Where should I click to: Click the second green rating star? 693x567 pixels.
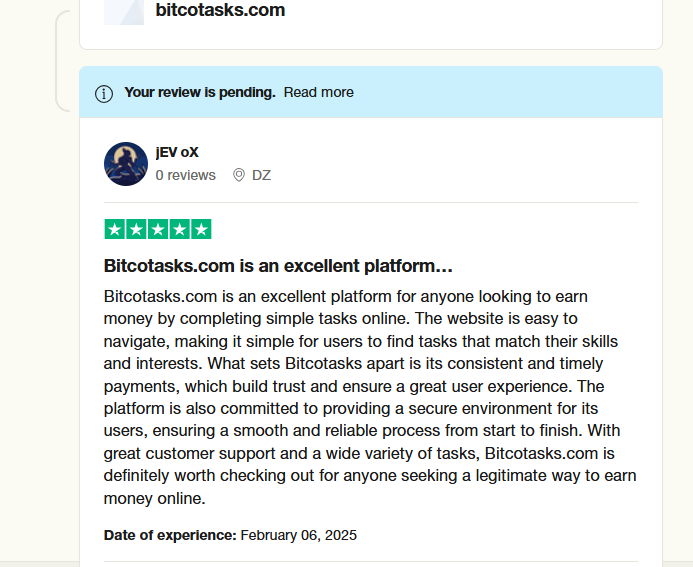tap(136, 229)
